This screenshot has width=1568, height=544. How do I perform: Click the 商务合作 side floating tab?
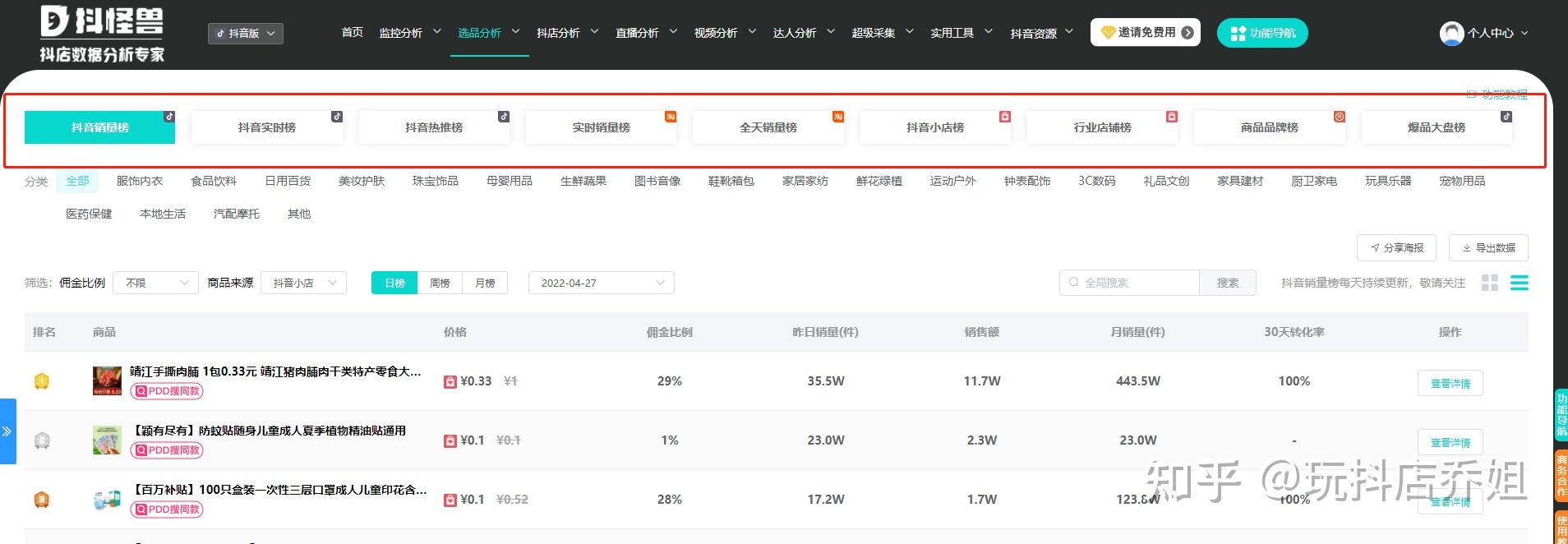1561,475
